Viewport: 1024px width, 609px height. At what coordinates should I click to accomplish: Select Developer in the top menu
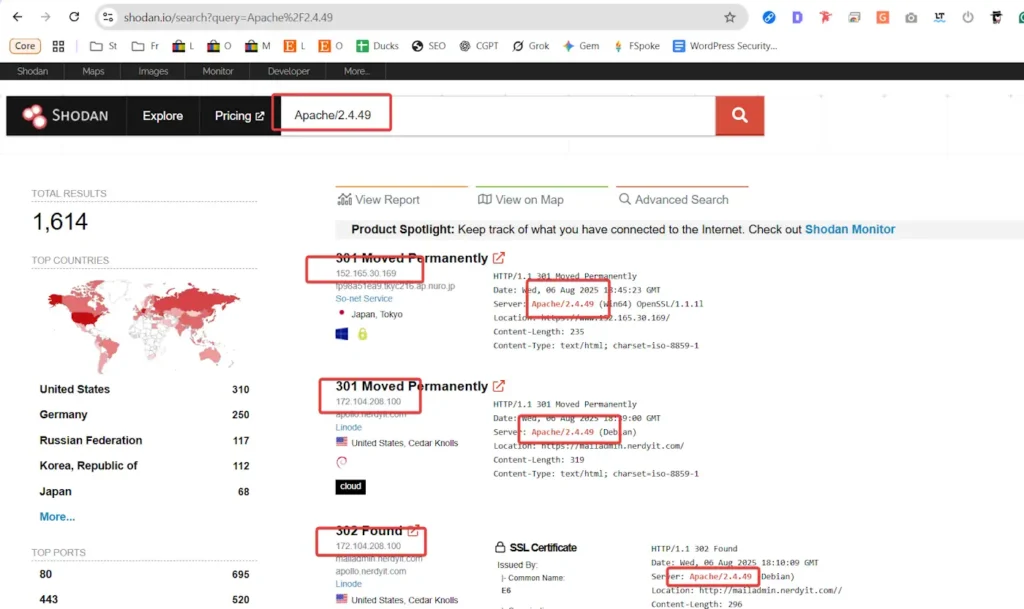288,71
